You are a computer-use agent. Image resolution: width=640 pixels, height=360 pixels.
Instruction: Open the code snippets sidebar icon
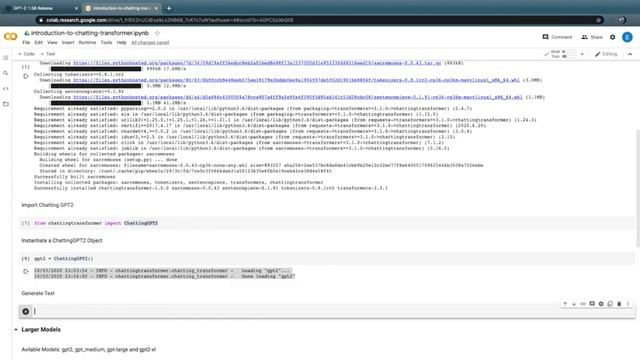(6, 89)
